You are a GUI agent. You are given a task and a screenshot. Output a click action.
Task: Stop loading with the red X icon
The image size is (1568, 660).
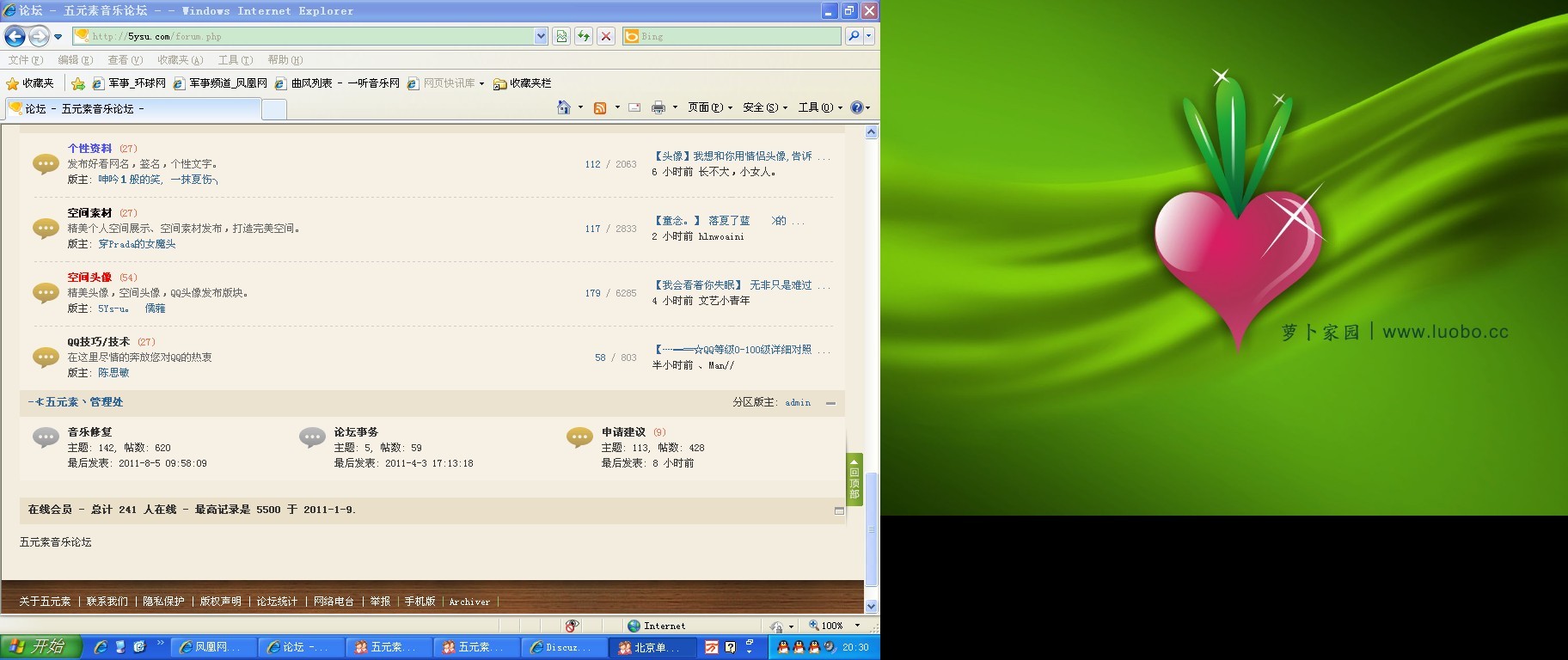(x=606, y=36)
